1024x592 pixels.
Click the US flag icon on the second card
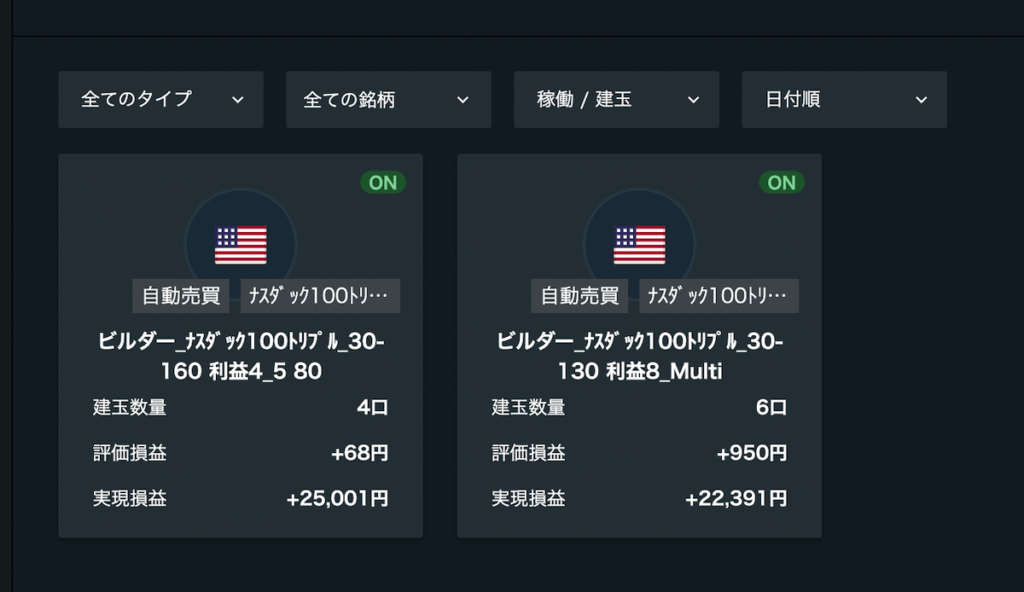[x=639, y=244]
